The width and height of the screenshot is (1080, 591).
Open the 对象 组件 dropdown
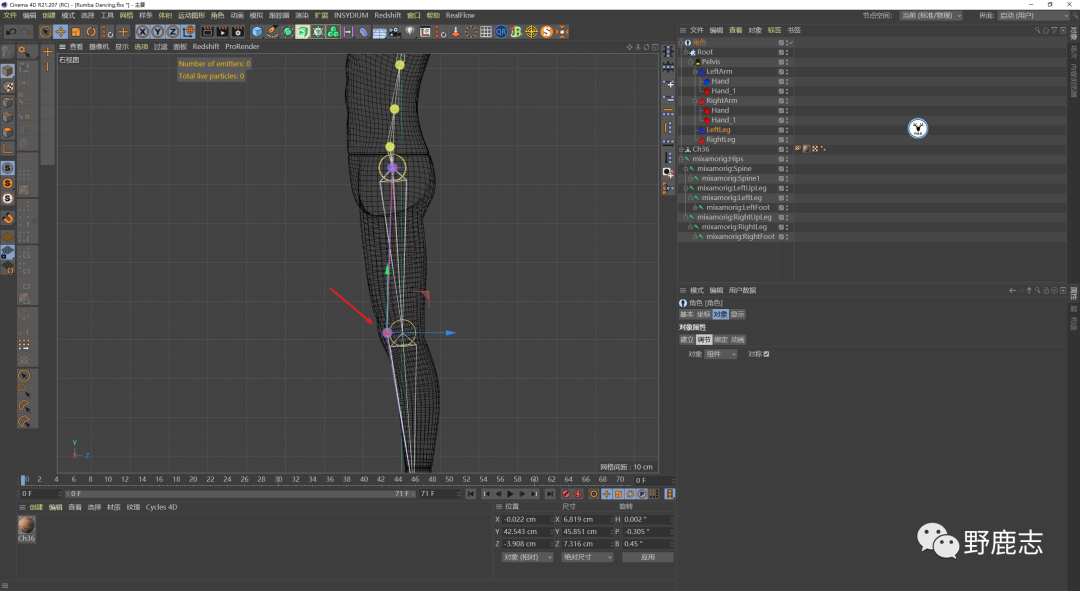(721, 354)
